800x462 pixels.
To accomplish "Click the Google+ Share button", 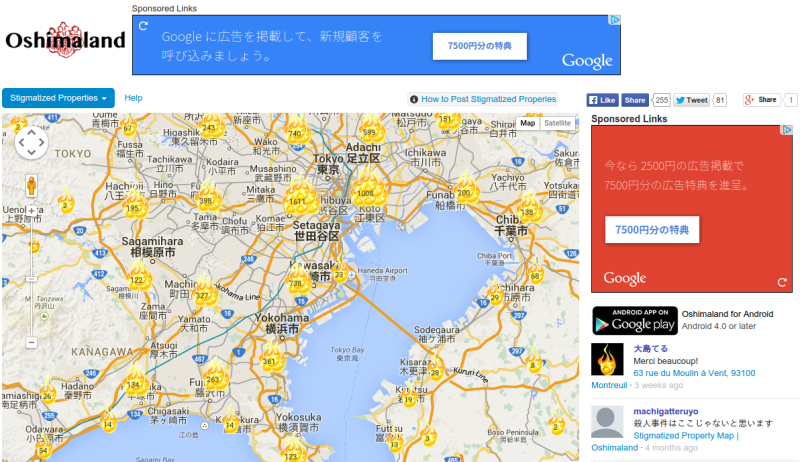I will click(761, 100).
